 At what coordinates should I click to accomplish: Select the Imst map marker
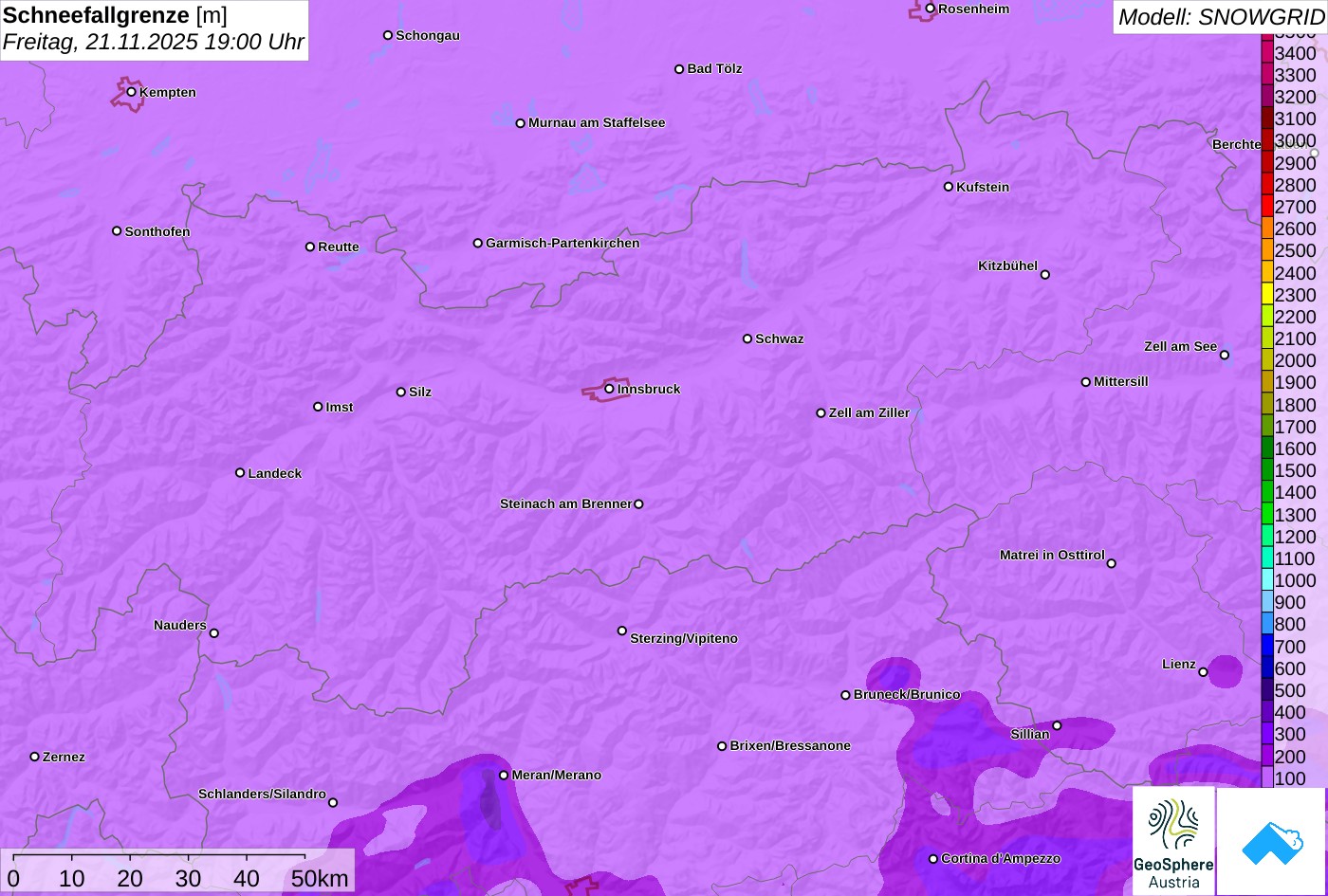click(318, 407)
